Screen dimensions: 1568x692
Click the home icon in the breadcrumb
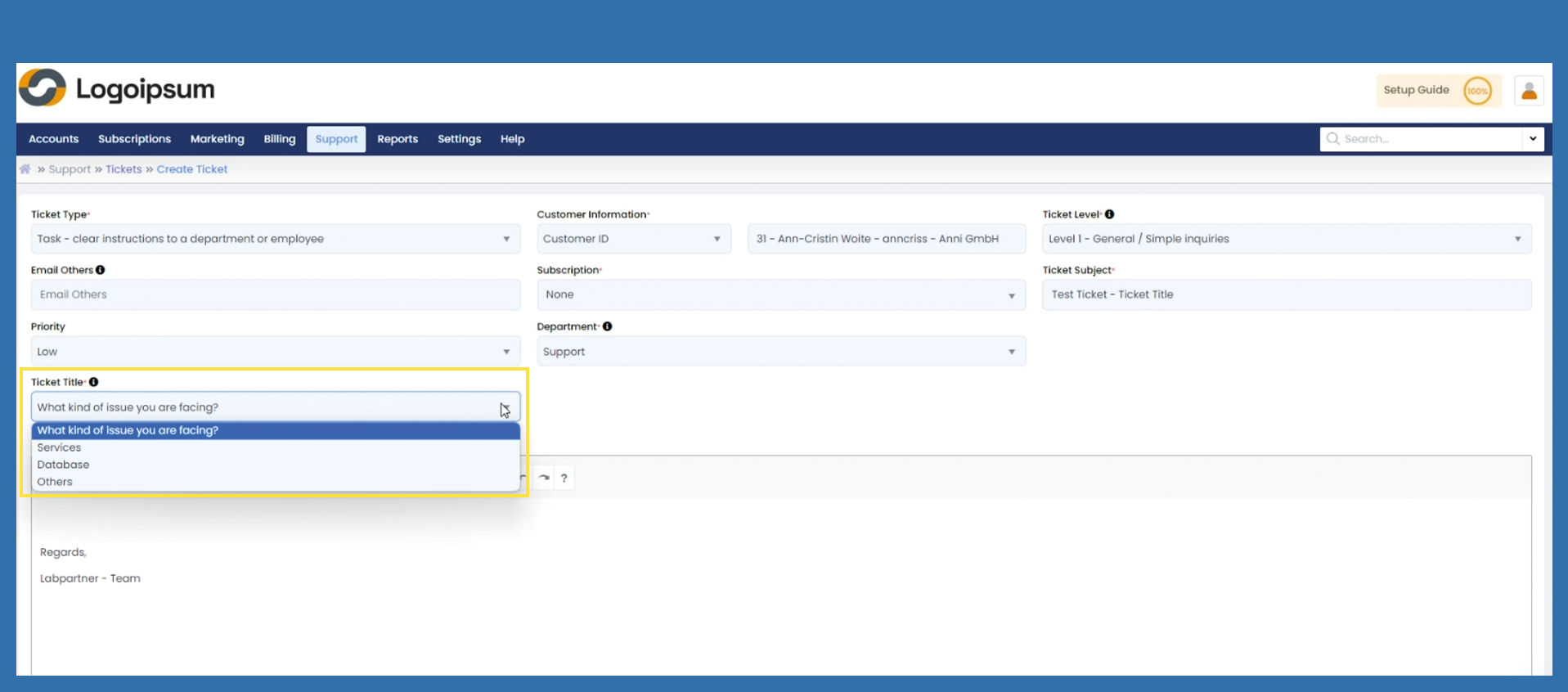pyautogui.click(x=25, y=169)
